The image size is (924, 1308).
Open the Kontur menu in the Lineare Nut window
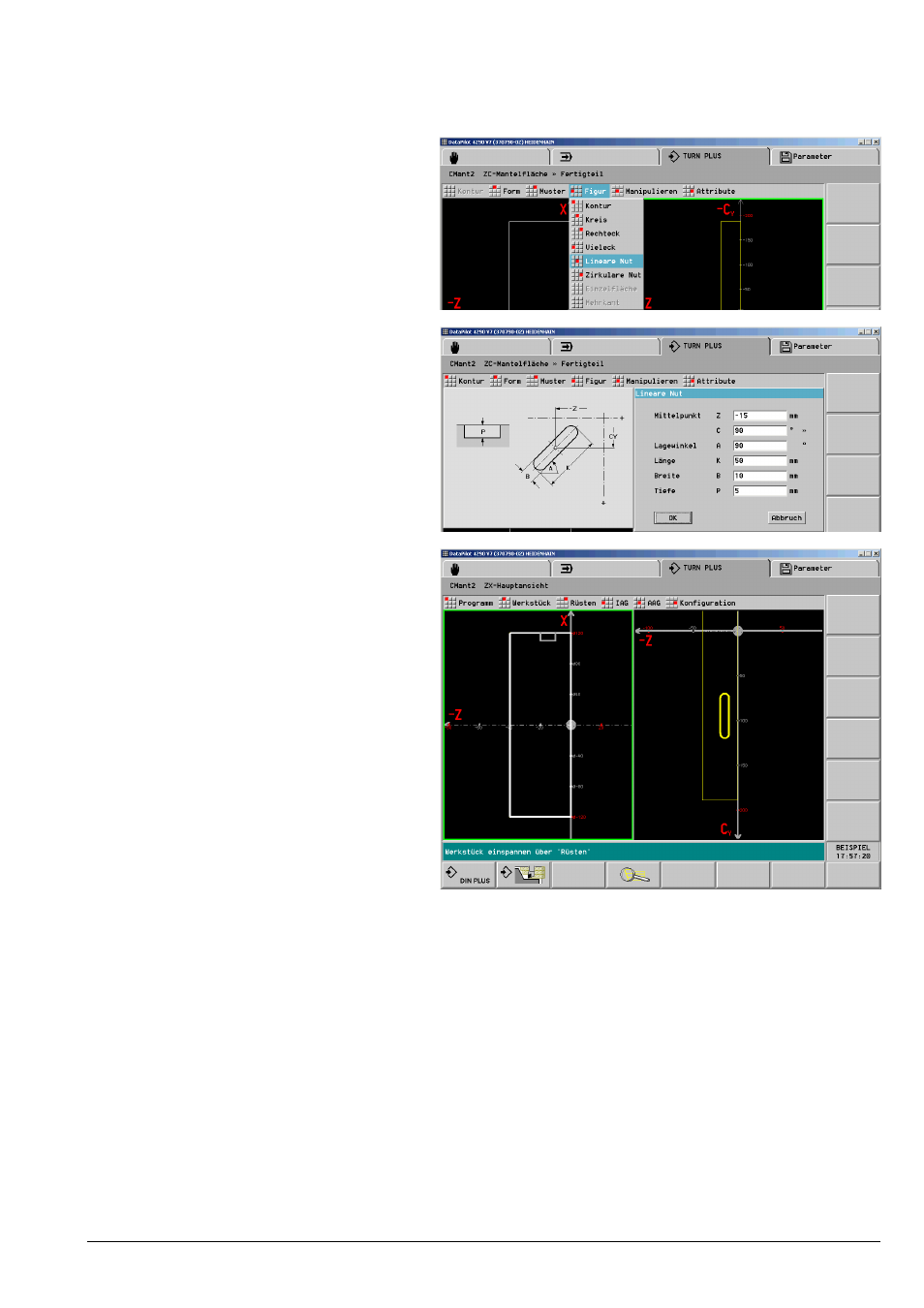464,381
